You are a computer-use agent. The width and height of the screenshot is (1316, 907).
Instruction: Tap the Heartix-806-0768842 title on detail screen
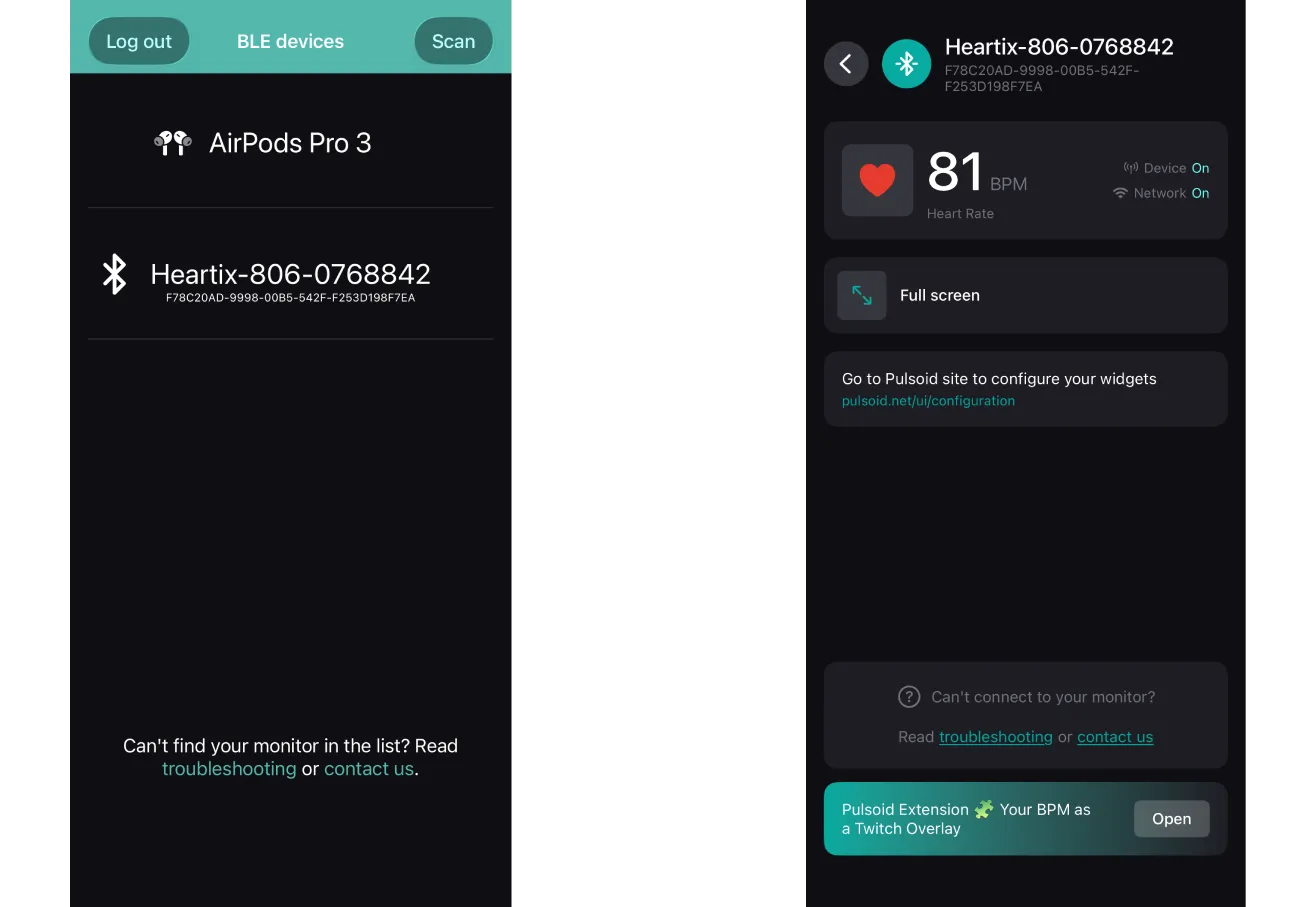pyautogui.click(x=1059, y=47)
